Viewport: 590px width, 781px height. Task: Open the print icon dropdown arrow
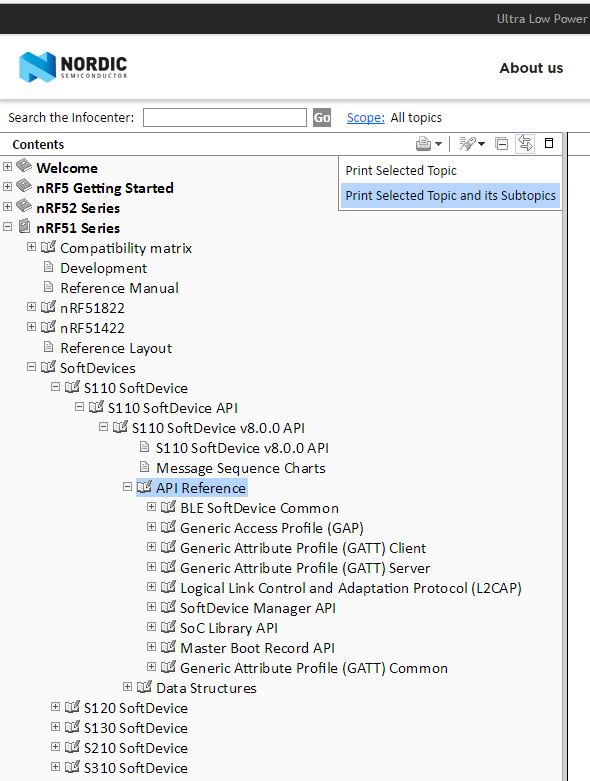(438, 144)
